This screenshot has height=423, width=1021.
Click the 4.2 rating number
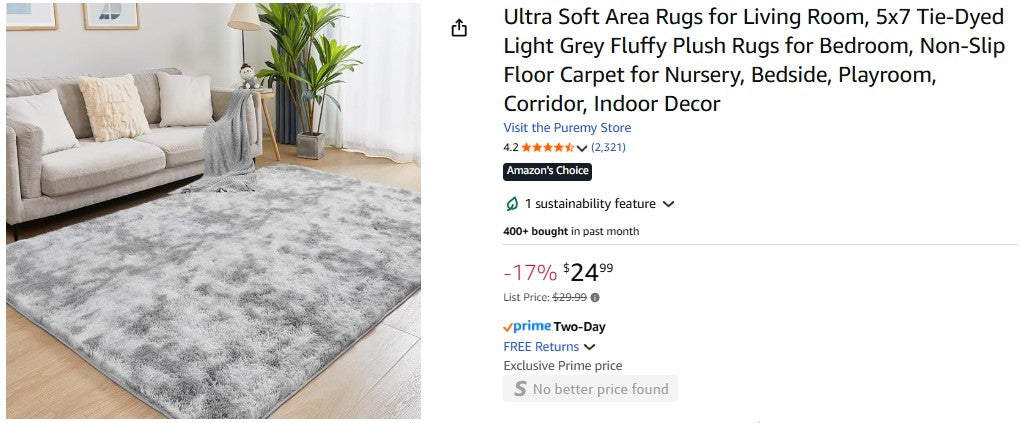[511, 148]
